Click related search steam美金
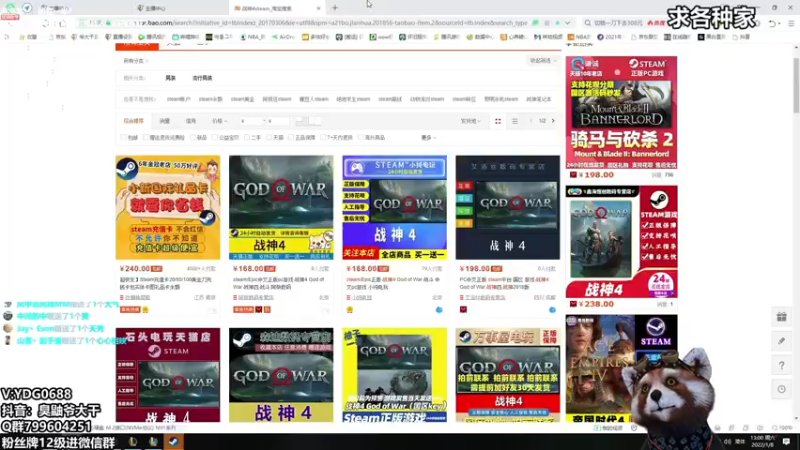Viewport: 800px width, 450px height. 242,99
